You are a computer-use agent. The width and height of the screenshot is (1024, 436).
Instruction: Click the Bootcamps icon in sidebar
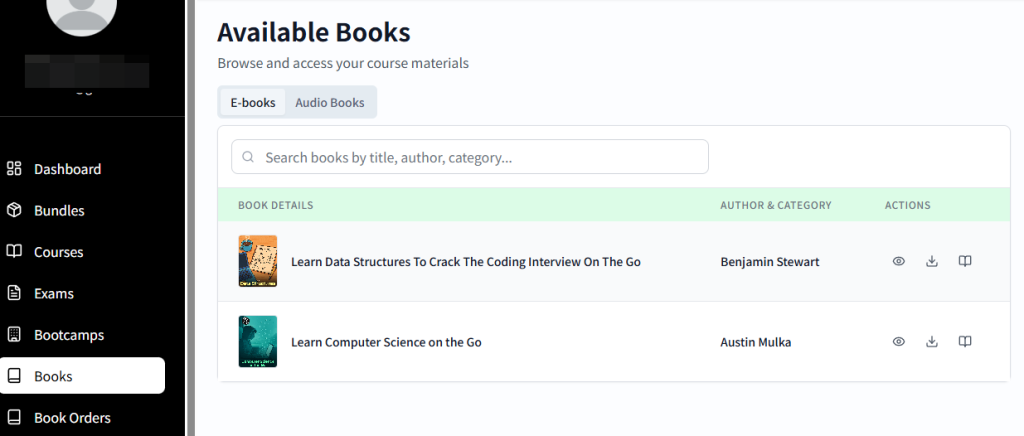(x=14, y=335)
